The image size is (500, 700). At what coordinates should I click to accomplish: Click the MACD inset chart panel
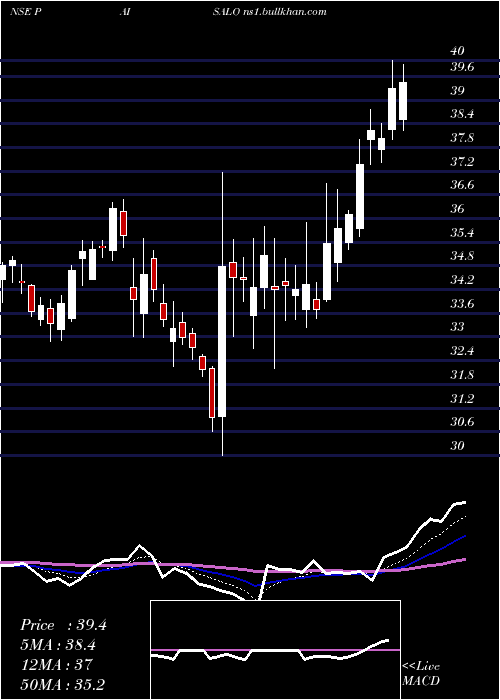tap(275, 650)
